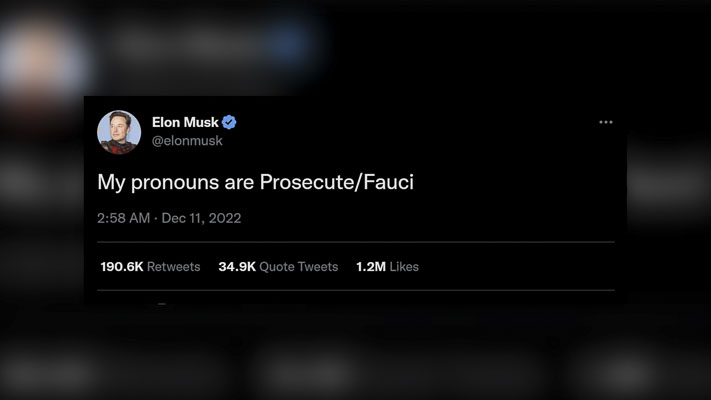Open the three-dot more options menu
Viewport: 711px width, 400px height.
pos(605,122)
